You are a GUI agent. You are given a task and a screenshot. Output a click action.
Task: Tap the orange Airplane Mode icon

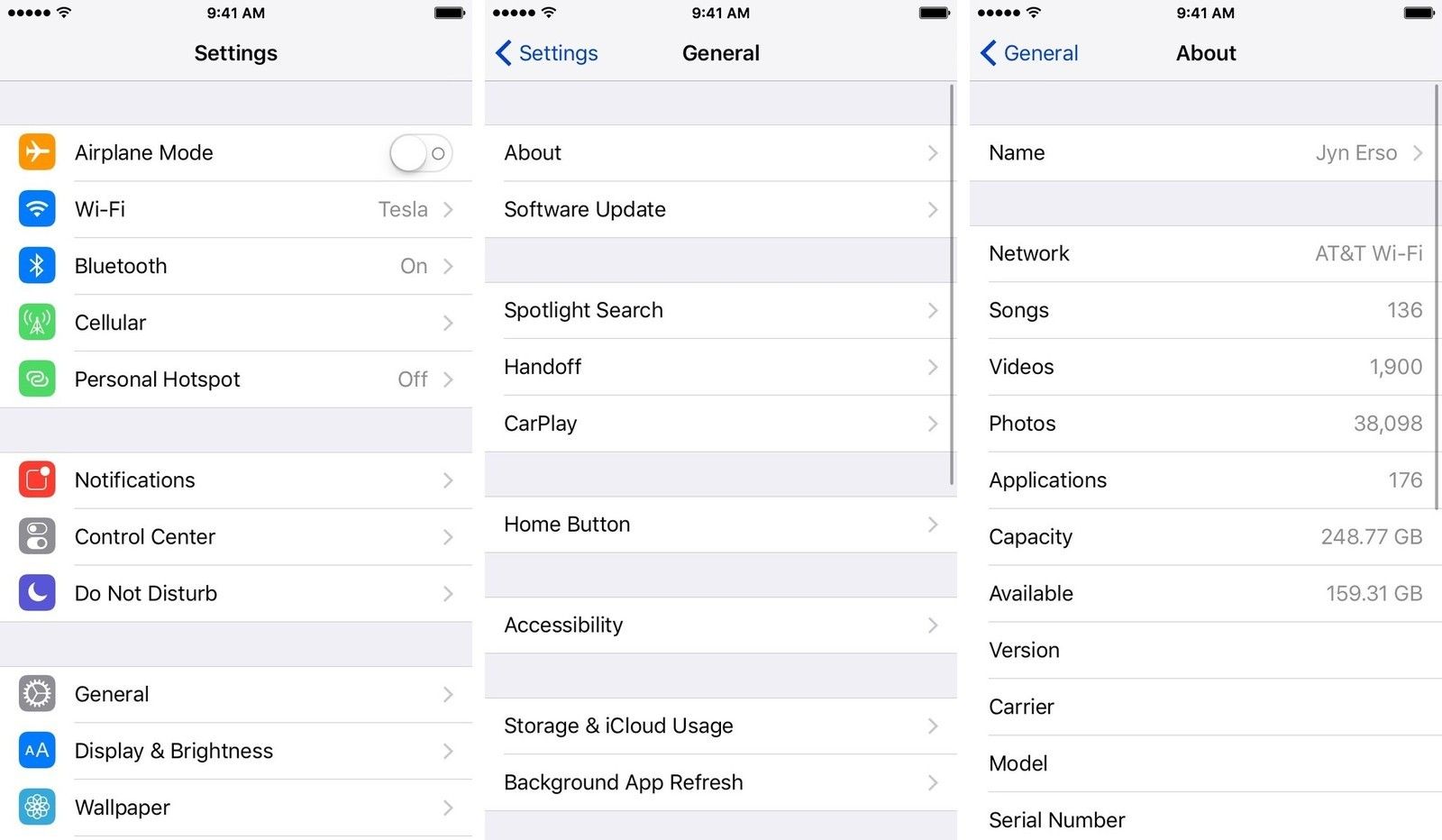37,152
